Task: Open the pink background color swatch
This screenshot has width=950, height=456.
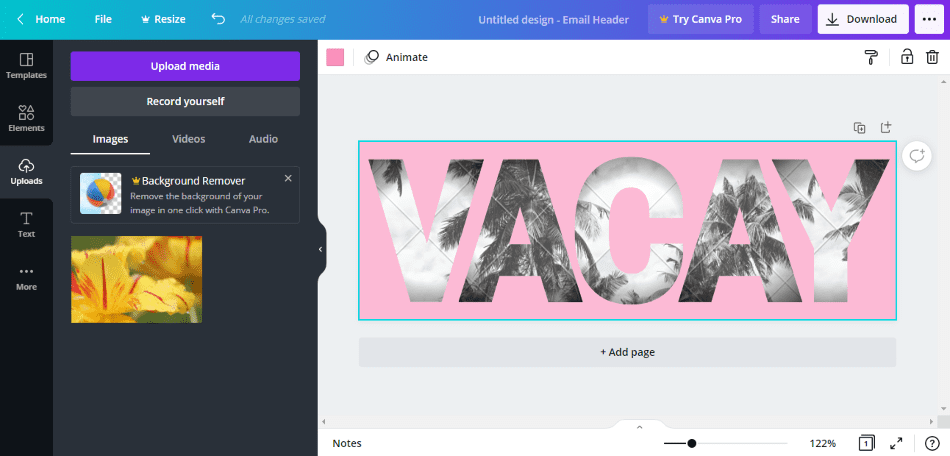Action: tap(335, 57)
